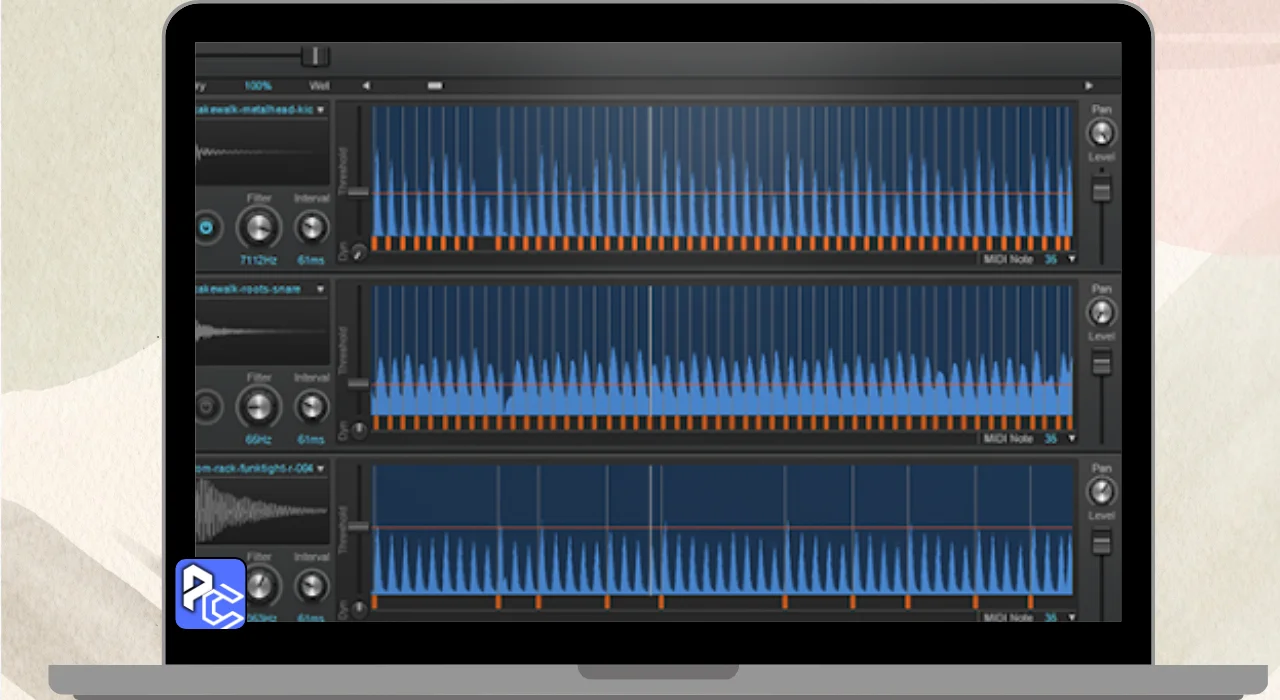Expand the MIDI Note dropdown on first track

click(x=1072, y=259)
